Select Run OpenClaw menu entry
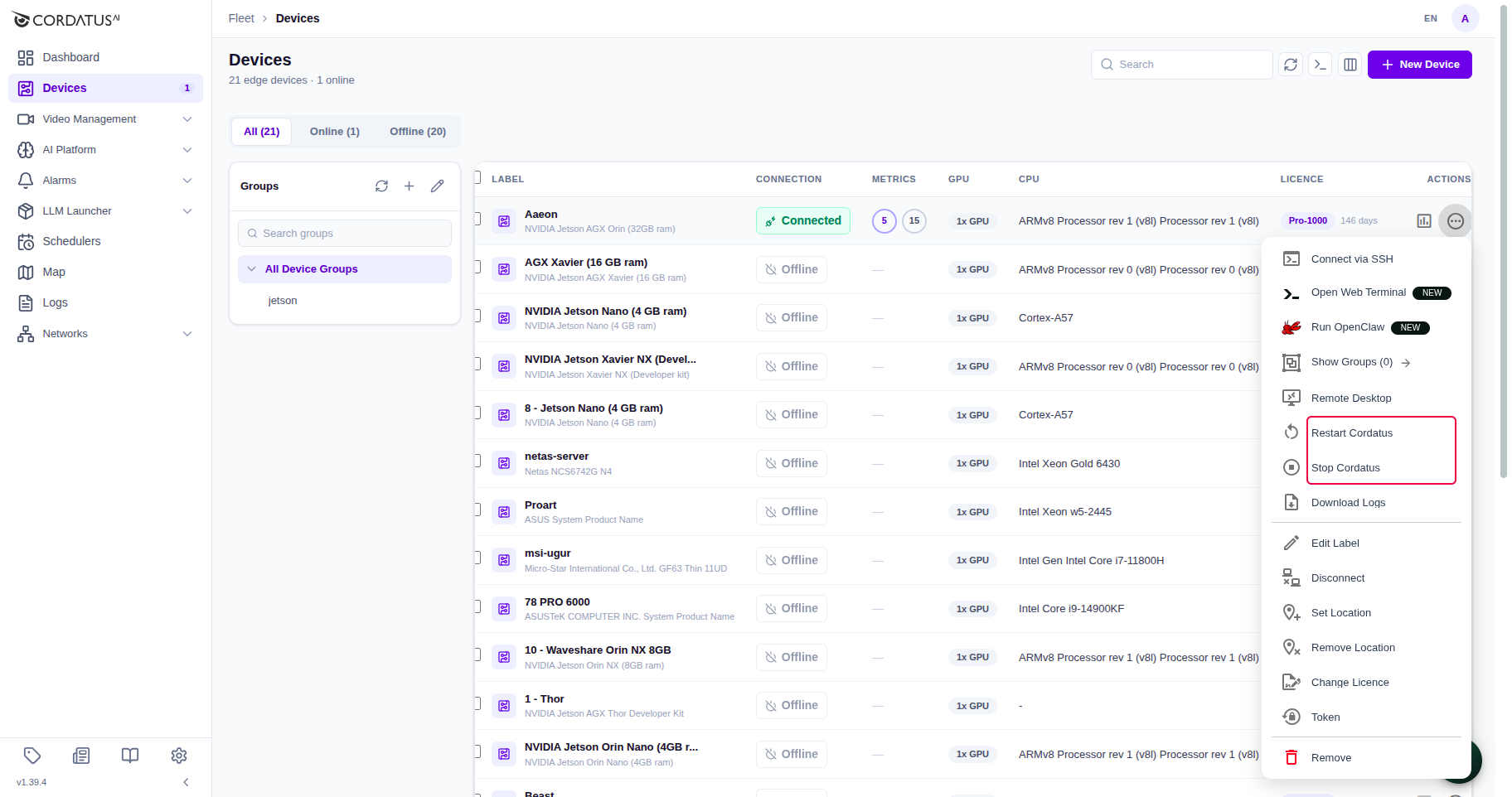 1366,327
